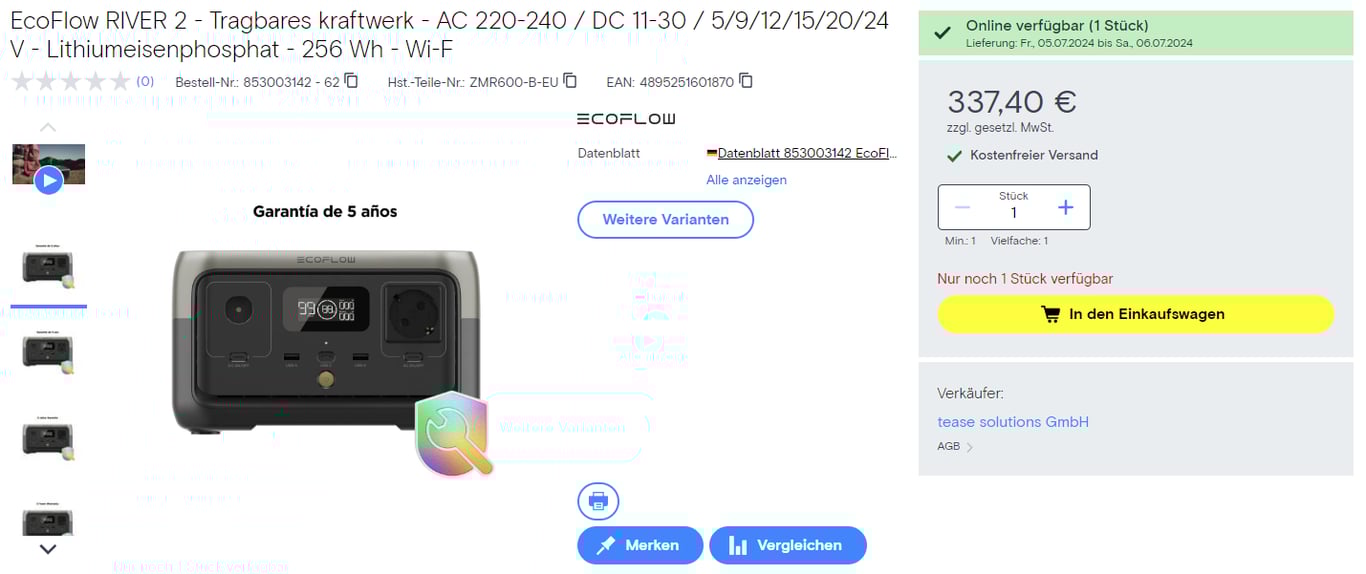
Task: Decrease quantity with the minus icon
Action: tap(962, 207)
